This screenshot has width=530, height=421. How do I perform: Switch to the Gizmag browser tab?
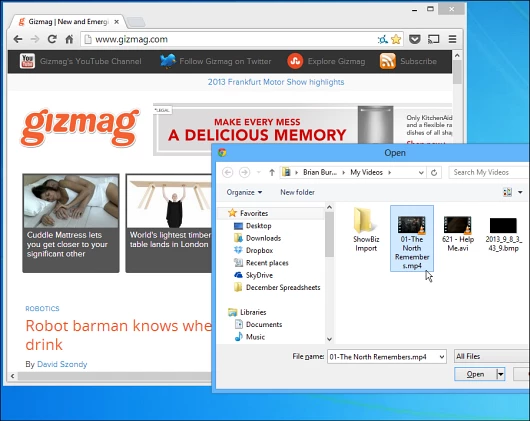(x=68, y=22)
